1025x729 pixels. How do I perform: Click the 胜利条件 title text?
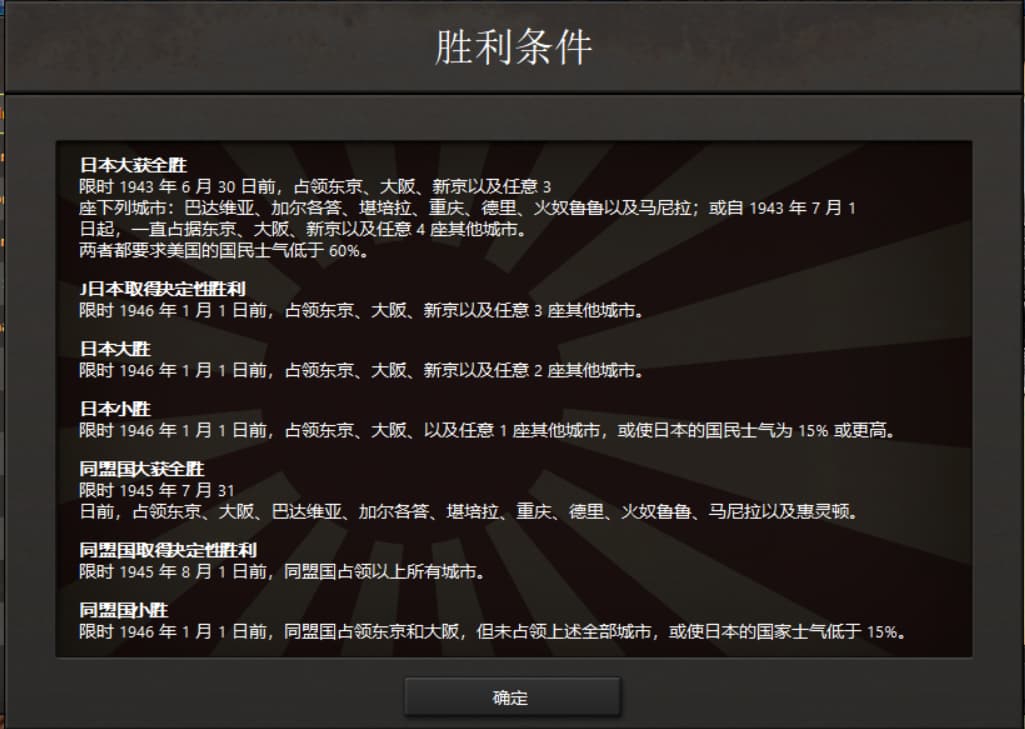pyautogui.click(x=513, y=47)
